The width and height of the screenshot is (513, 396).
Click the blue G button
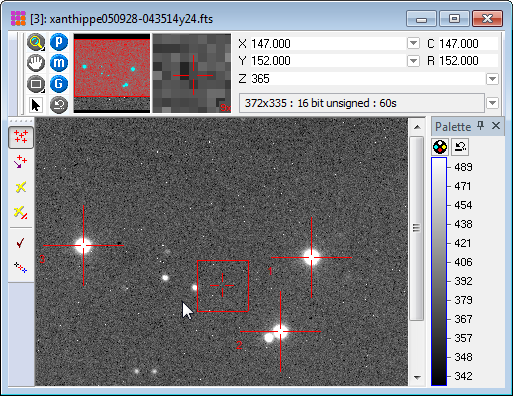pos(59,84)
